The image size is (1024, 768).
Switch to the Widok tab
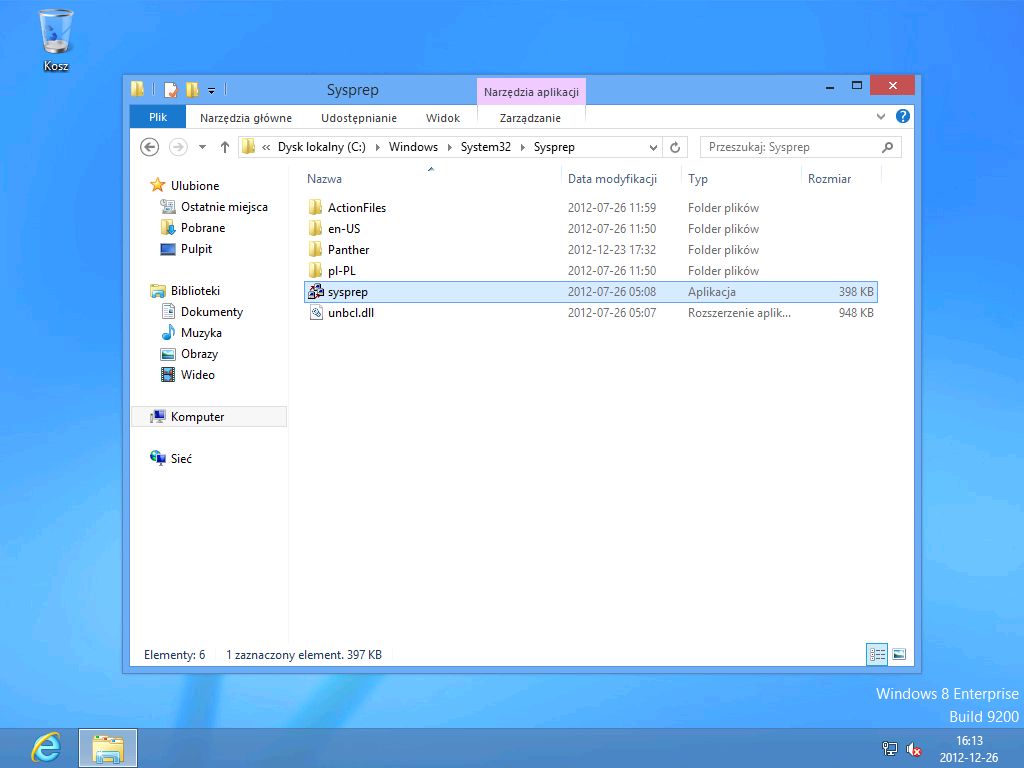[x=443, y=118]
